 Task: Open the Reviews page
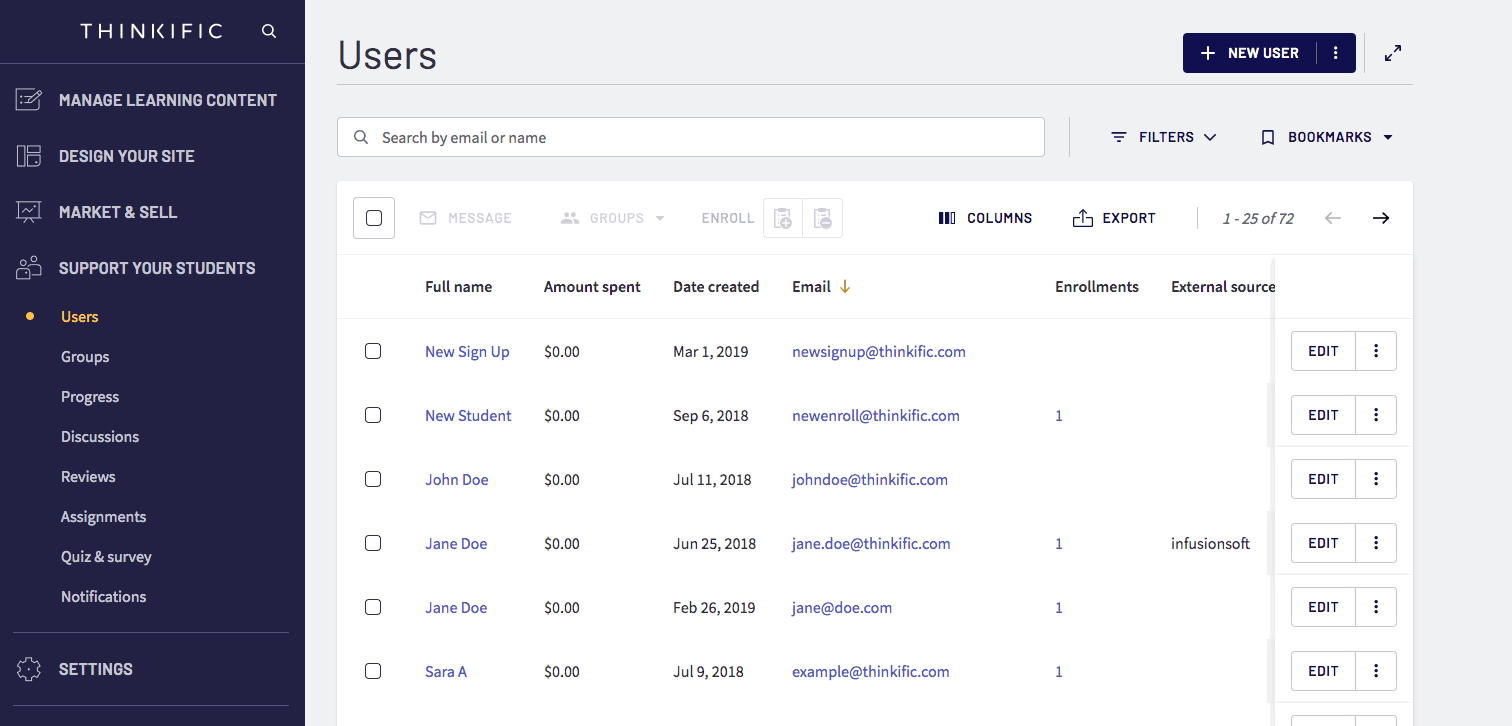point(88,477)
